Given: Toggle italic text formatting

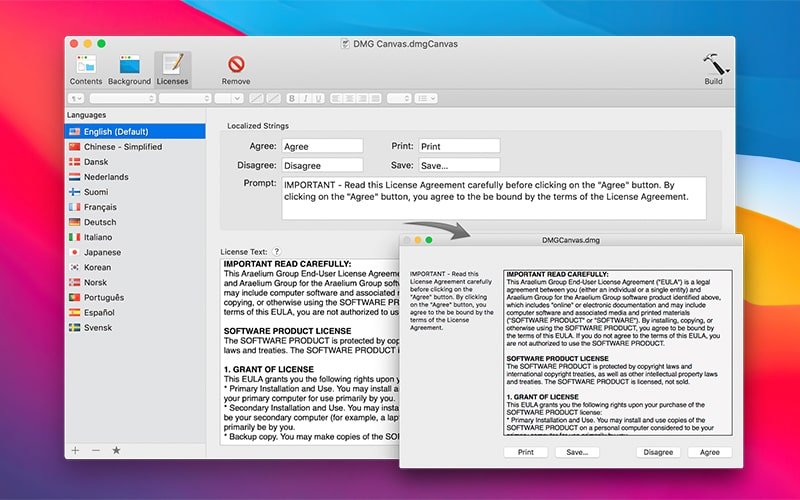Looking at the screenshot, I should click(x=305, y=98).
